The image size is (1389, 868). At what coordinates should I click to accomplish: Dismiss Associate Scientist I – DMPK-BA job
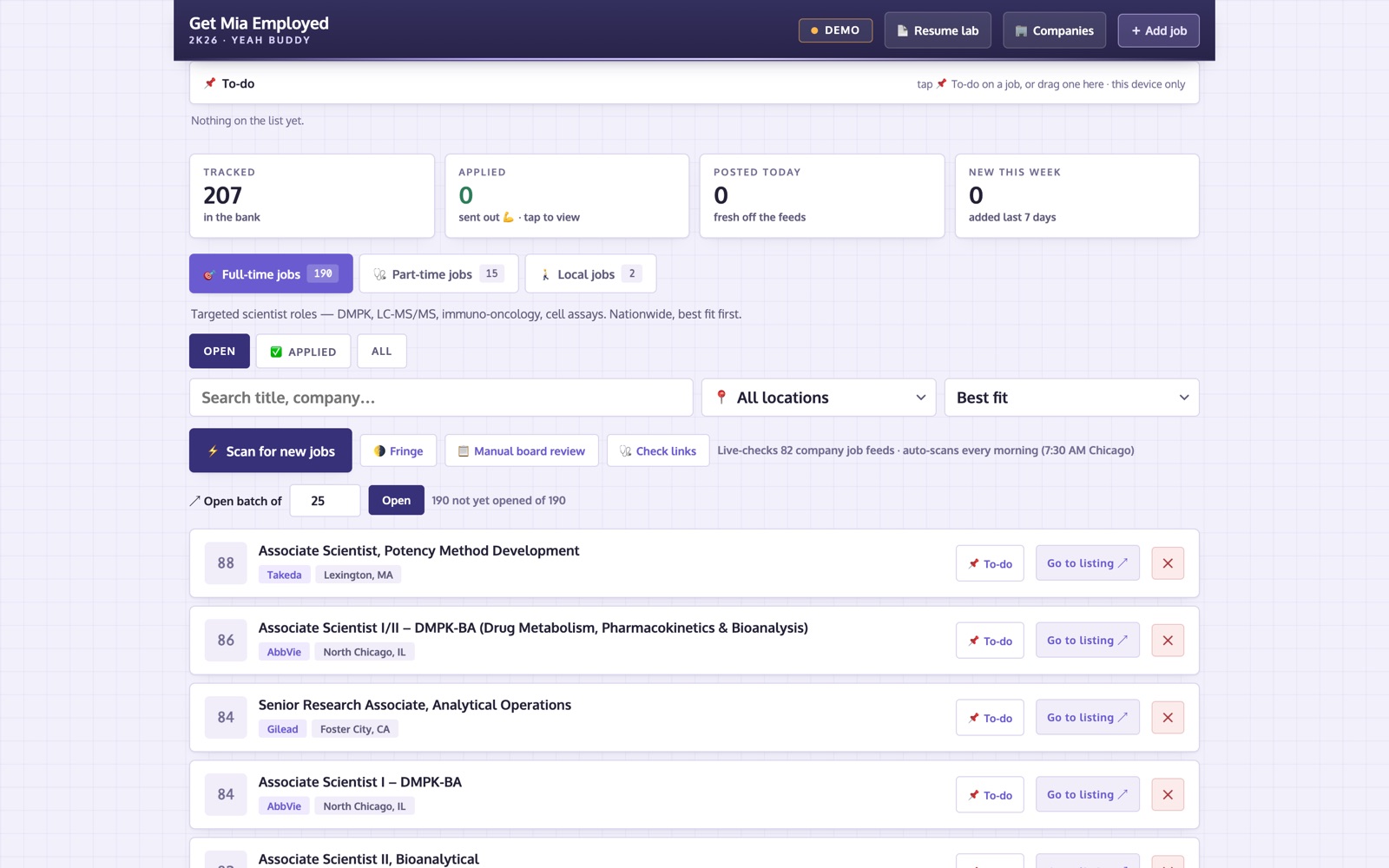click(1168, 795)
